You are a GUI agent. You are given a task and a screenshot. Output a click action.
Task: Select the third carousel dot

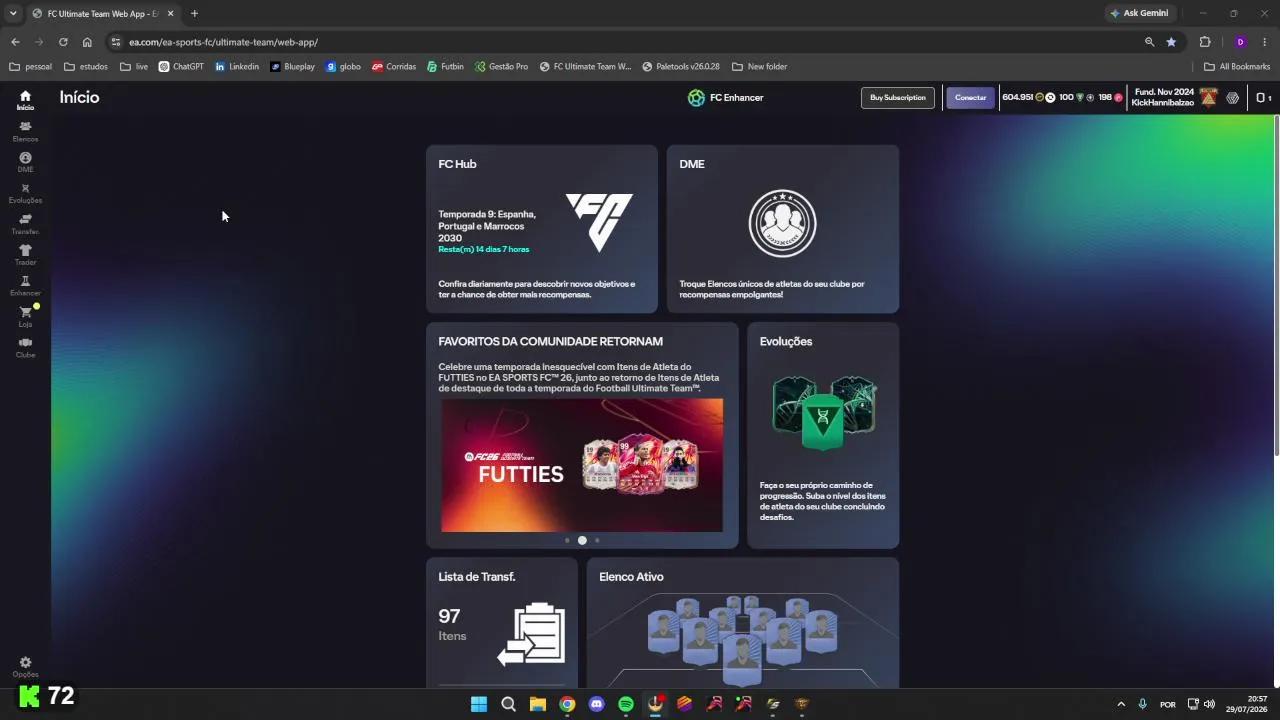pyautogui.click(x=597, y=540)
